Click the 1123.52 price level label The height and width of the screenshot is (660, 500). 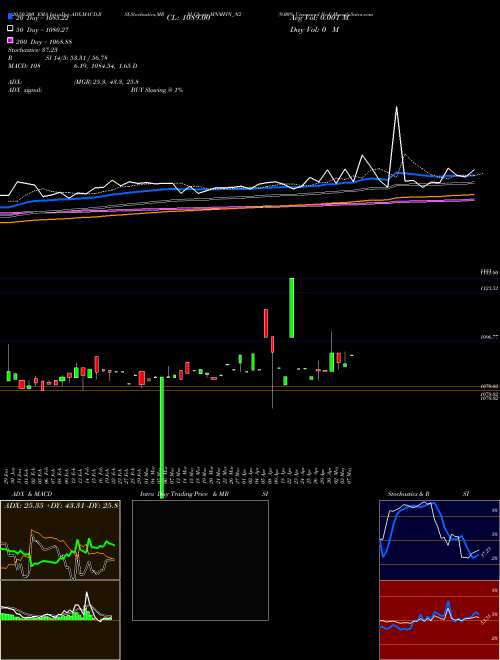[x=489, y=289]
